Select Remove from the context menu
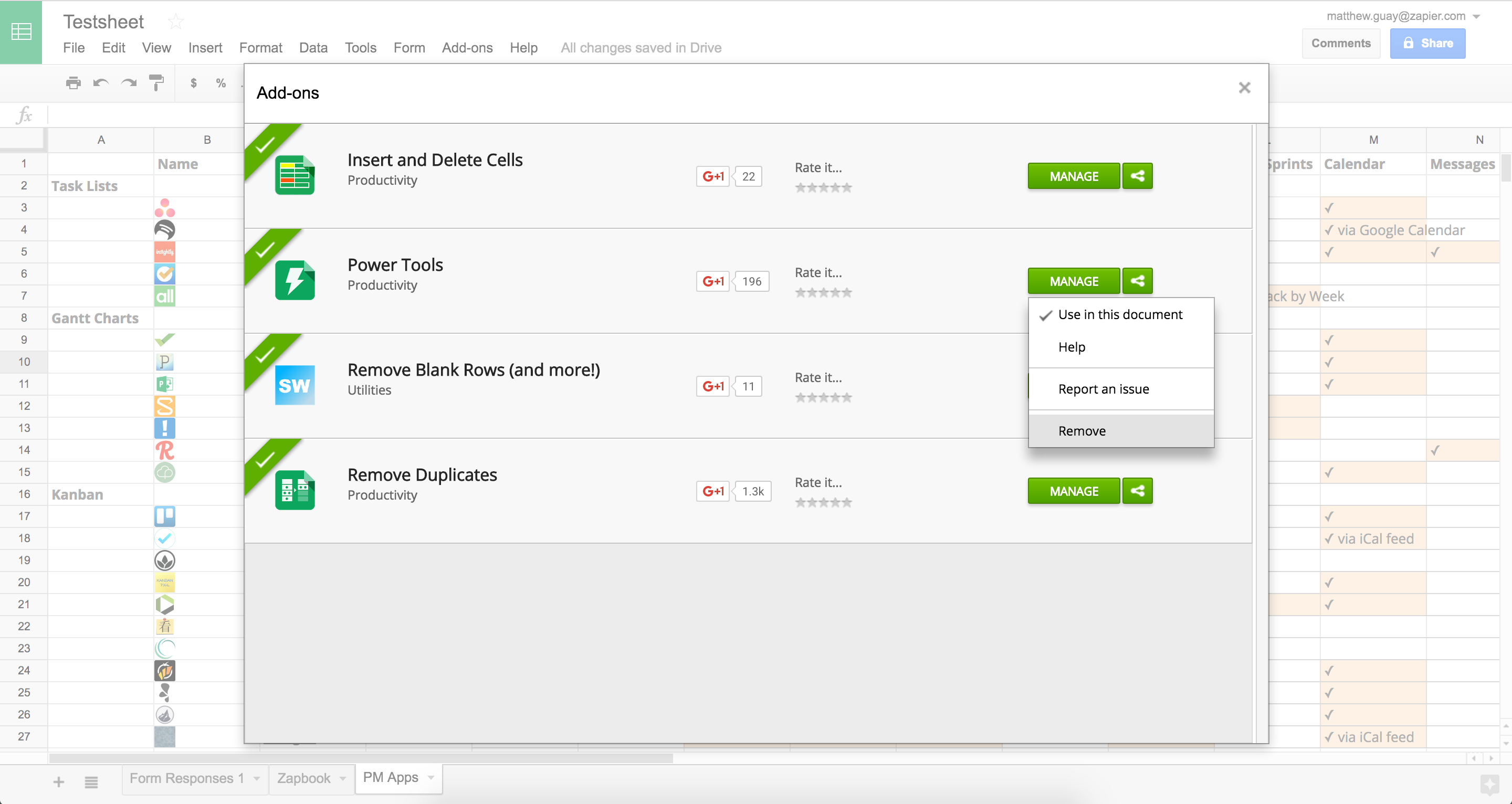This screenshot has height=804, width=1512. pyautogui.click(x=1082, y=430)
